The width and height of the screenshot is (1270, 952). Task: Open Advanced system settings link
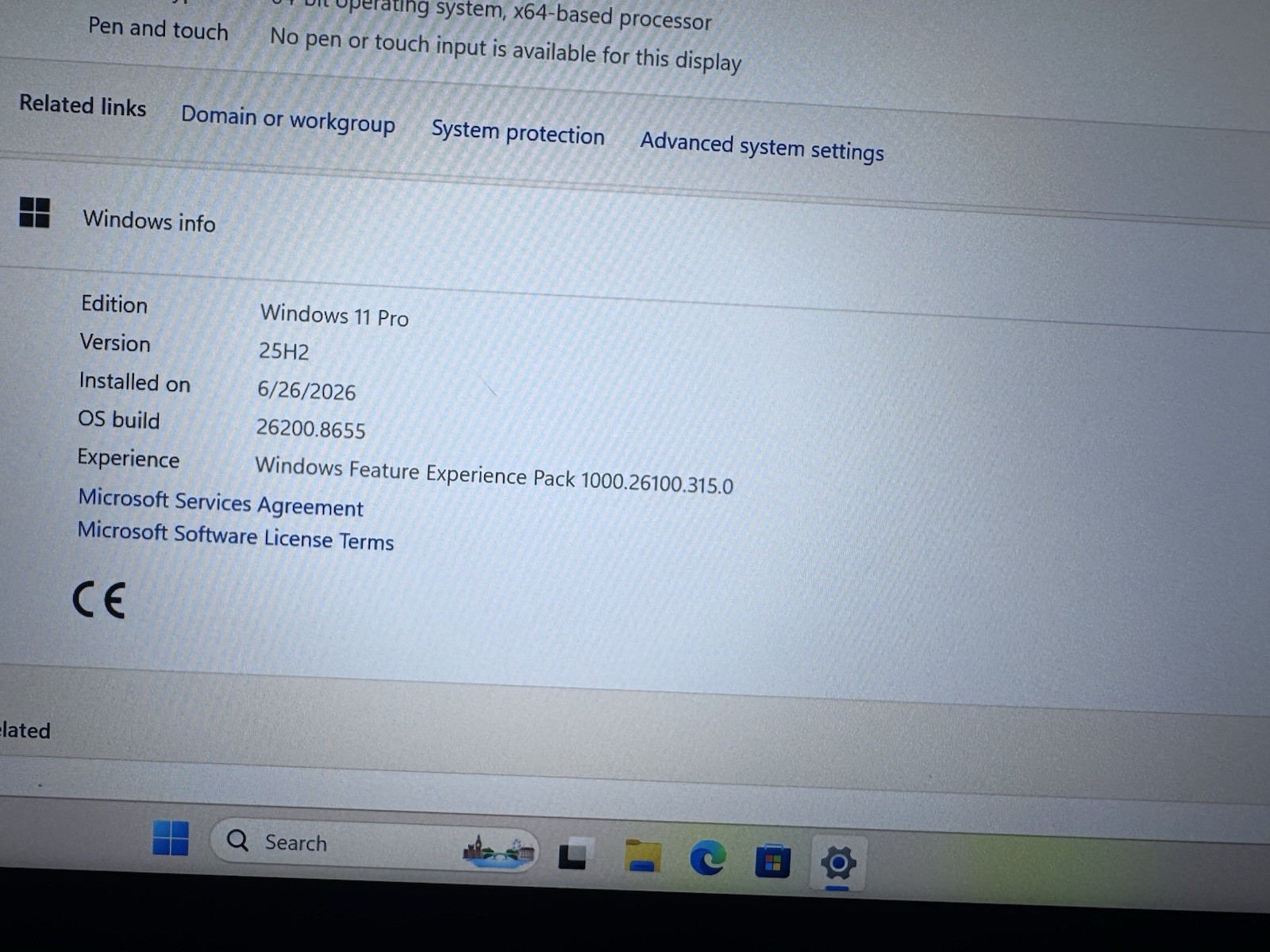click(x=762, y=147)
